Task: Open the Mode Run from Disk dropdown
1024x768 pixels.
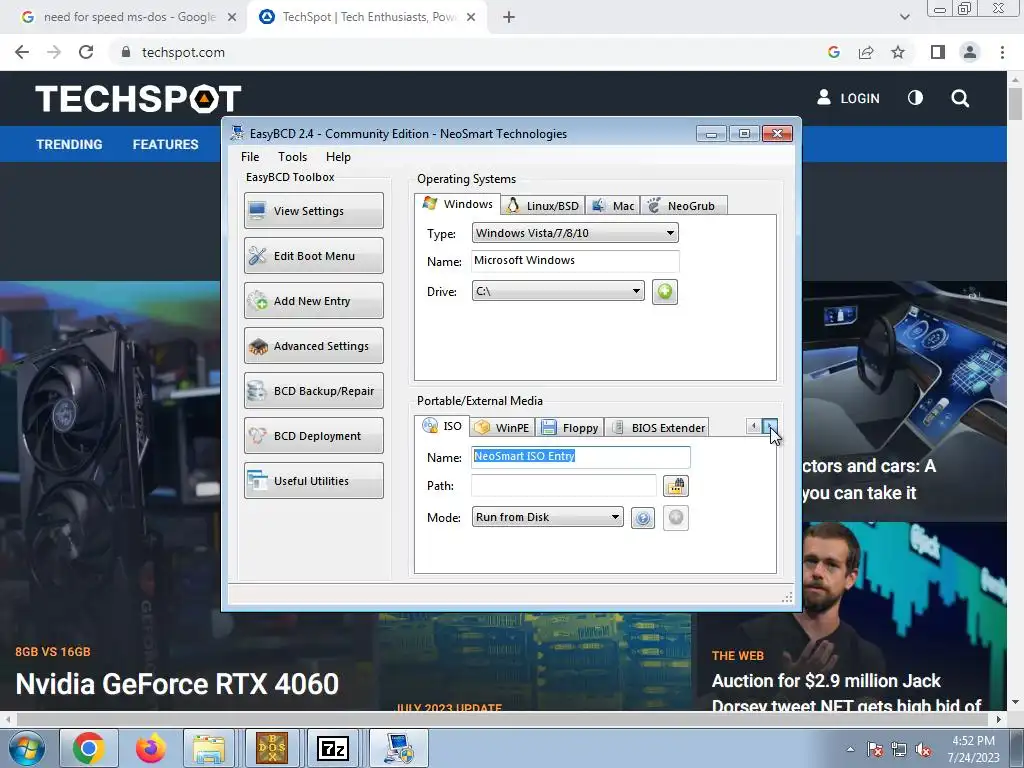Action: click(x=548, y=517)
